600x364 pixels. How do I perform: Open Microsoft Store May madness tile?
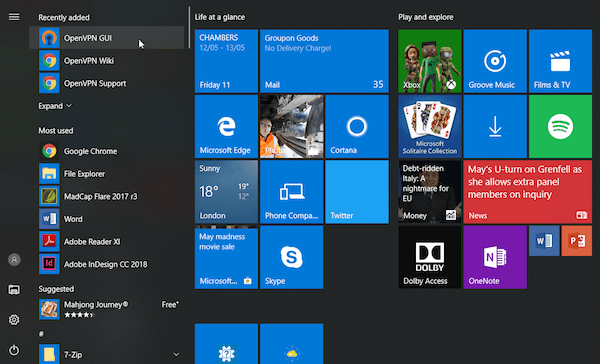[x=226, y=257]
